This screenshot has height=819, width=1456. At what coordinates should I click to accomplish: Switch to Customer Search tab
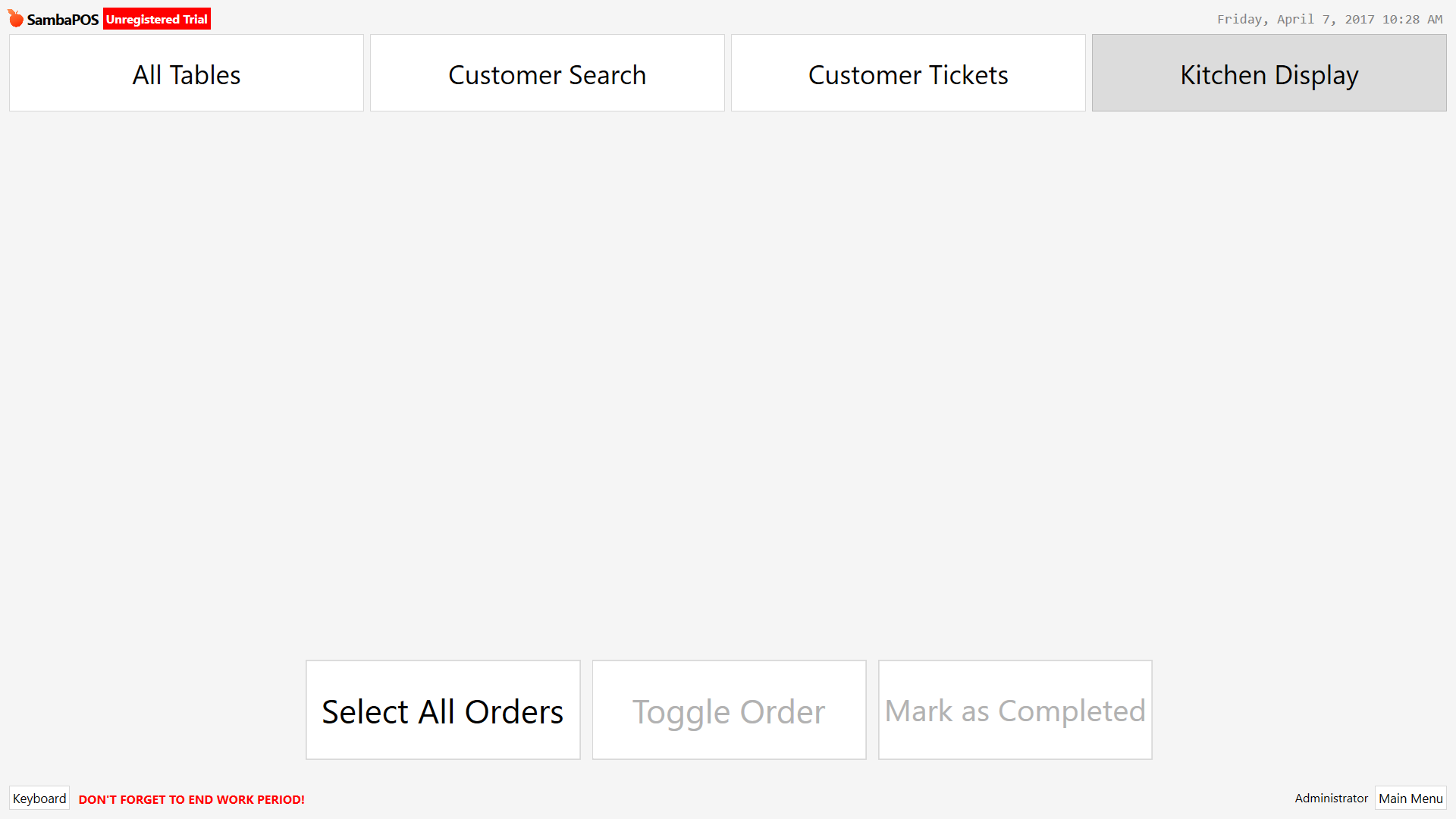[548, 73]
